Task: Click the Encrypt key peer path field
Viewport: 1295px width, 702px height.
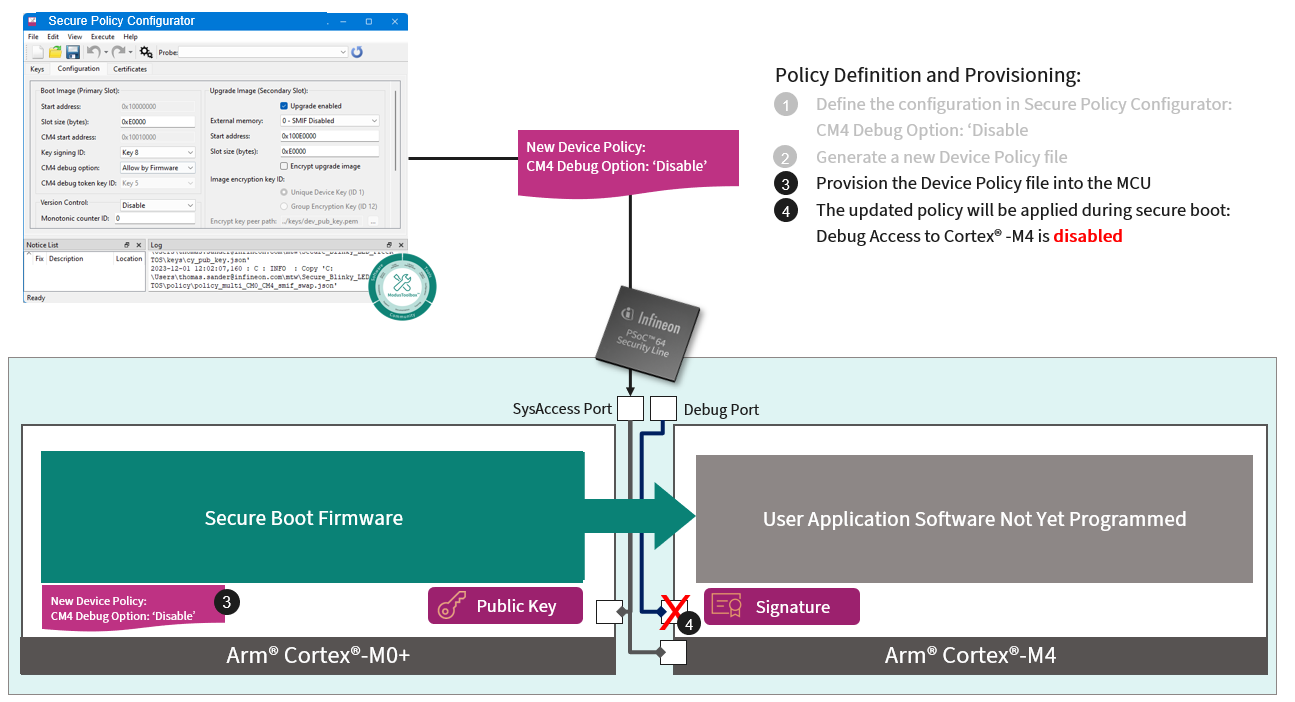Action: point(321,221)
